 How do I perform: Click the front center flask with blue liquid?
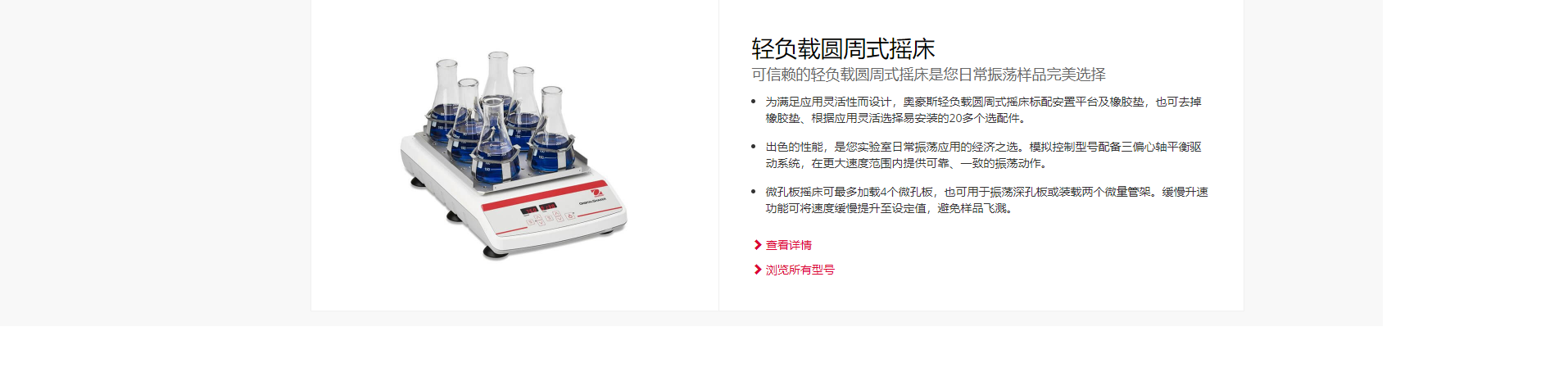coord(494,139)
